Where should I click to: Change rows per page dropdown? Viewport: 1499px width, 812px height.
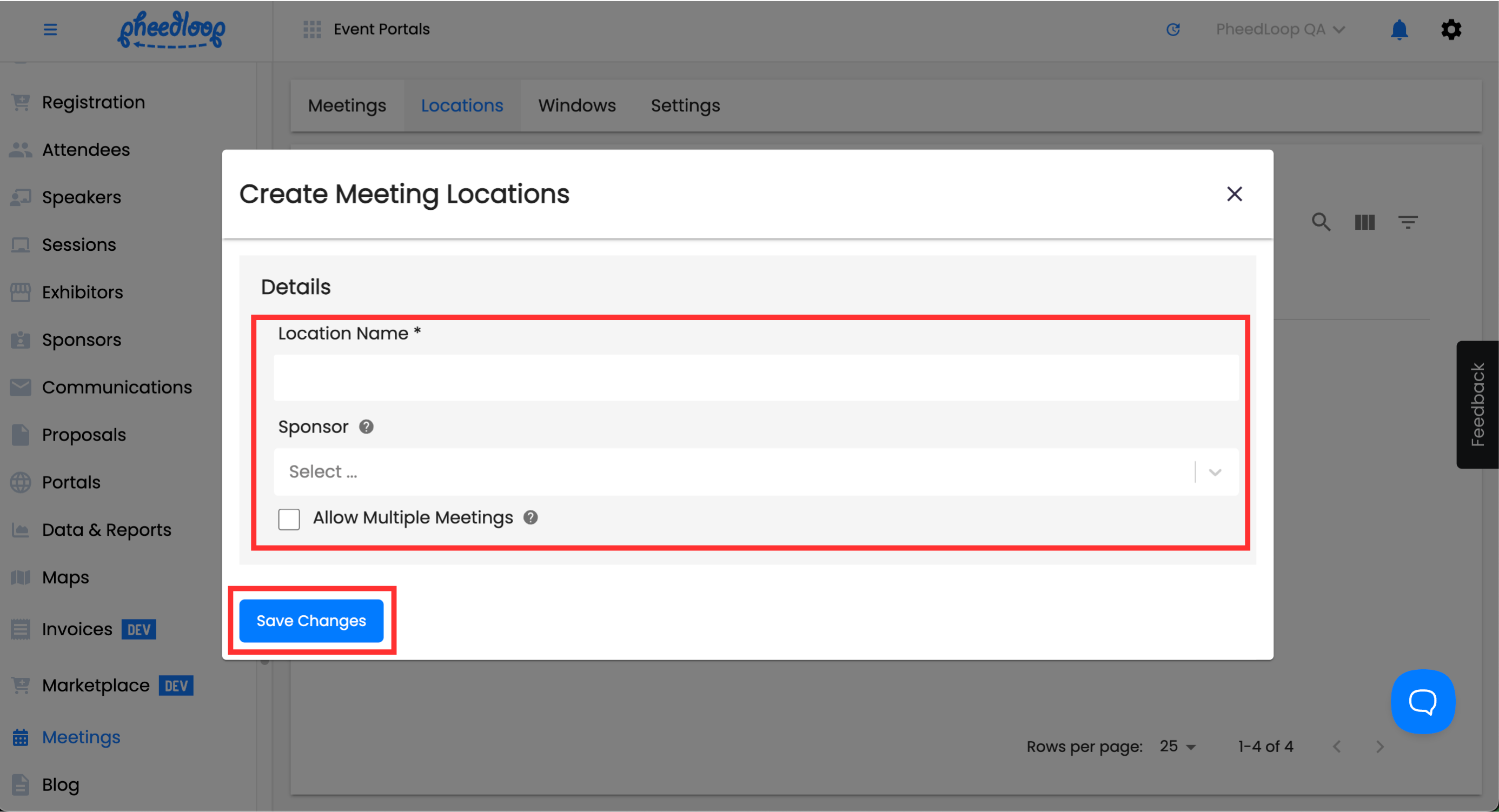[x=1177, y=746]
